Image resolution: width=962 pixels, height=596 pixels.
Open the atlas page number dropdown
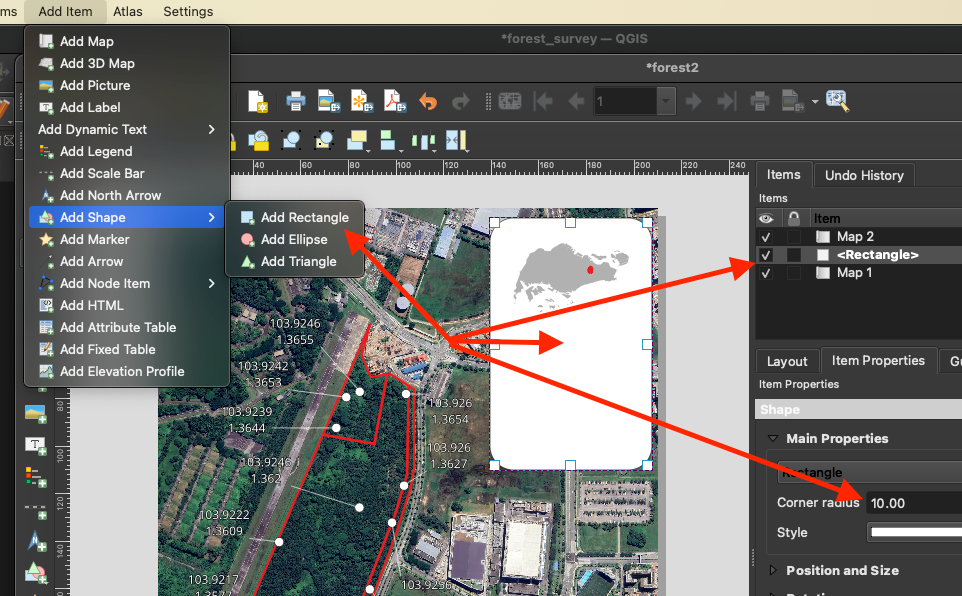pos(666,101)
